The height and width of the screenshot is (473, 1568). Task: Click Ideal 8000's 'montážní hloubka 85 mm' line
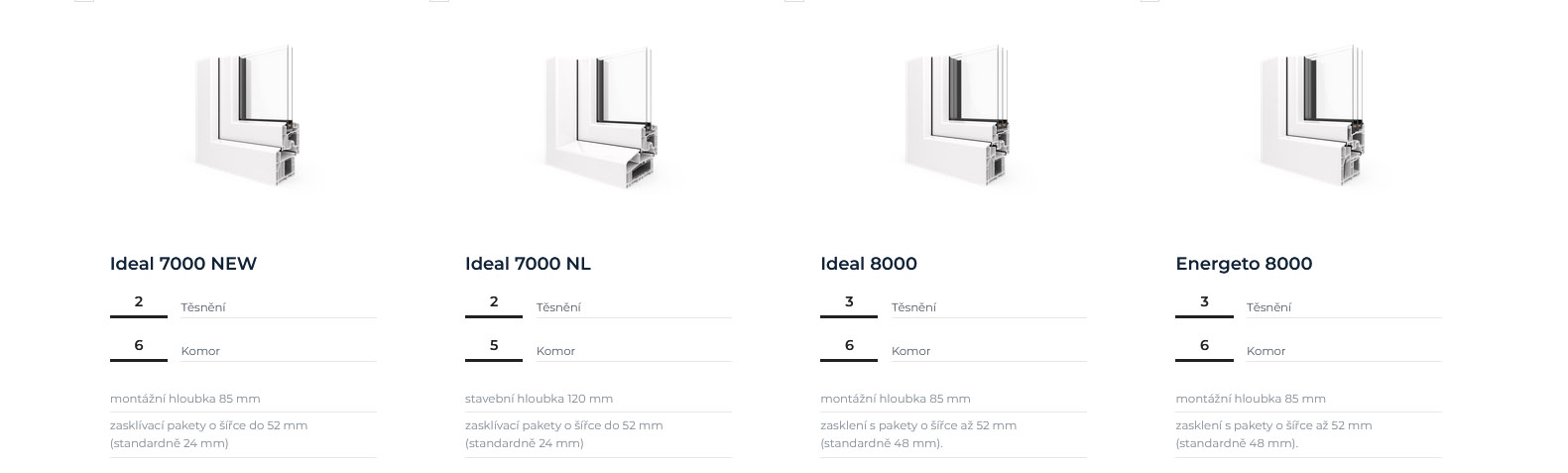pos(896,399)
